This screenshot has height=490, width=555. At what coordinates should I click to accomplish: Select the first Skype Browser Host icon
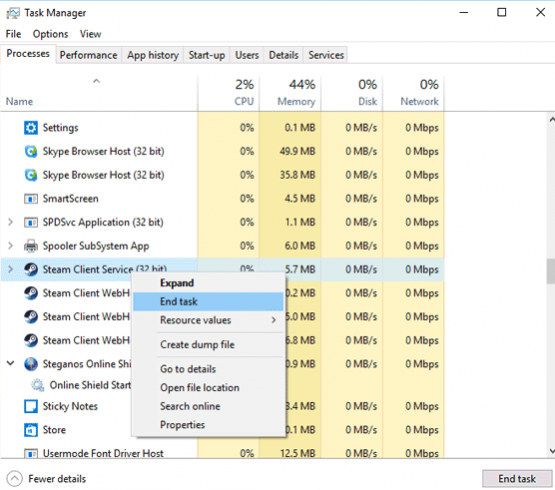(x=31, y=152)
